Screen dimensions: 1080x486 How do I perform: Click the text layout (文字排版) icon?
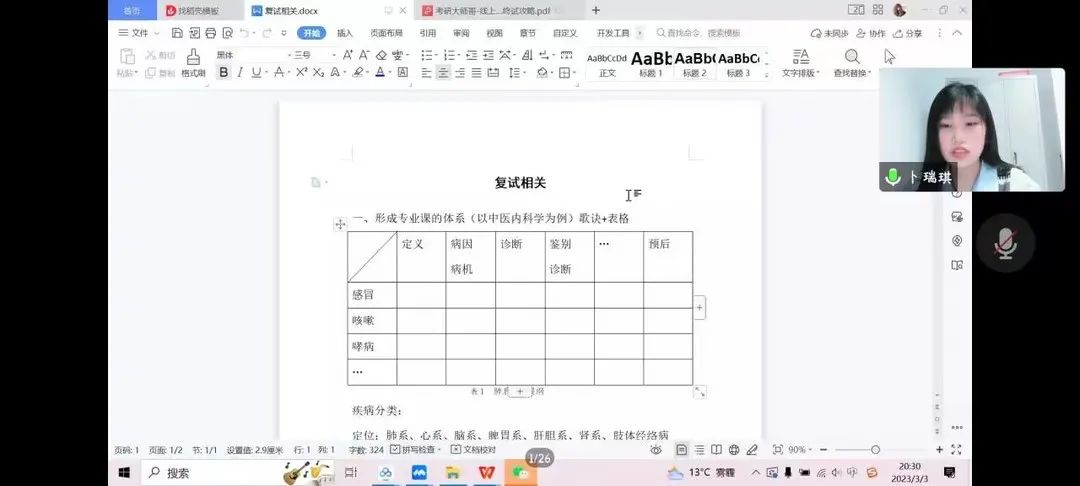[800, 63]
